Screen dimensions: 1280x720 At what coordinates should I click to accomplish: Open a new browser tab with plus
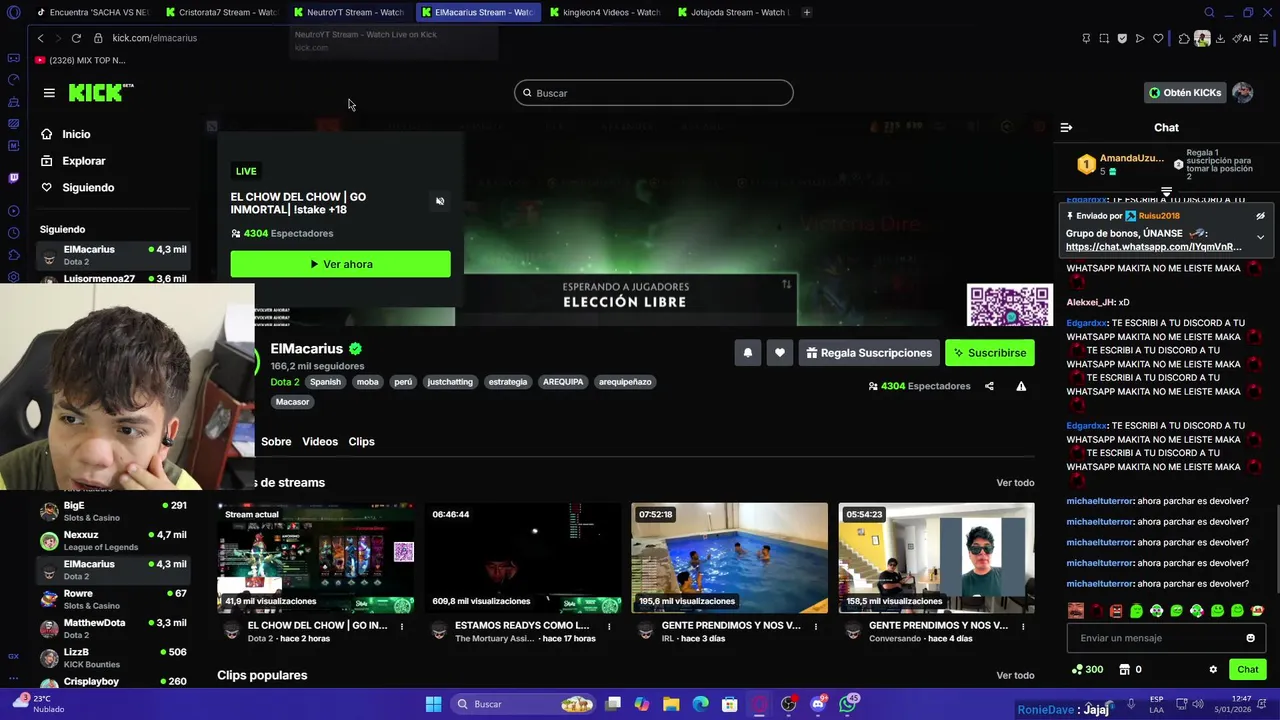[x=807, y=12]
